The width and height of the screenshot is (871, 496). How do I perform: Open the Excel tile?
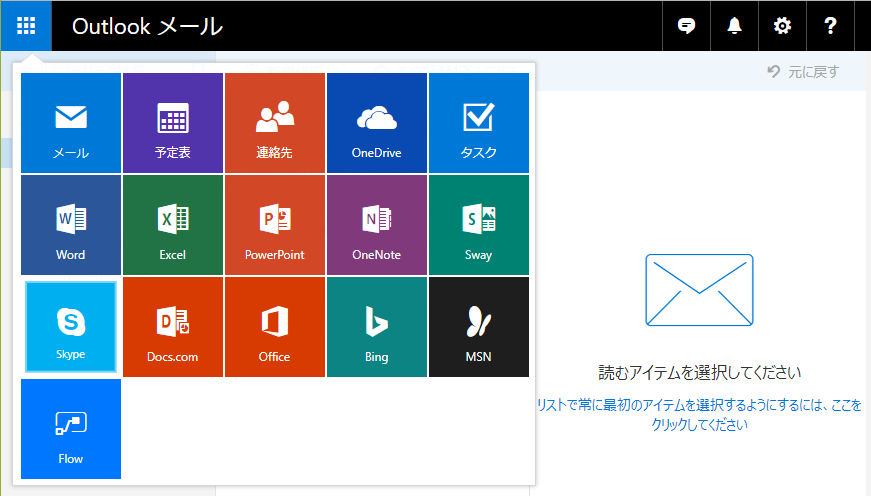173,225
